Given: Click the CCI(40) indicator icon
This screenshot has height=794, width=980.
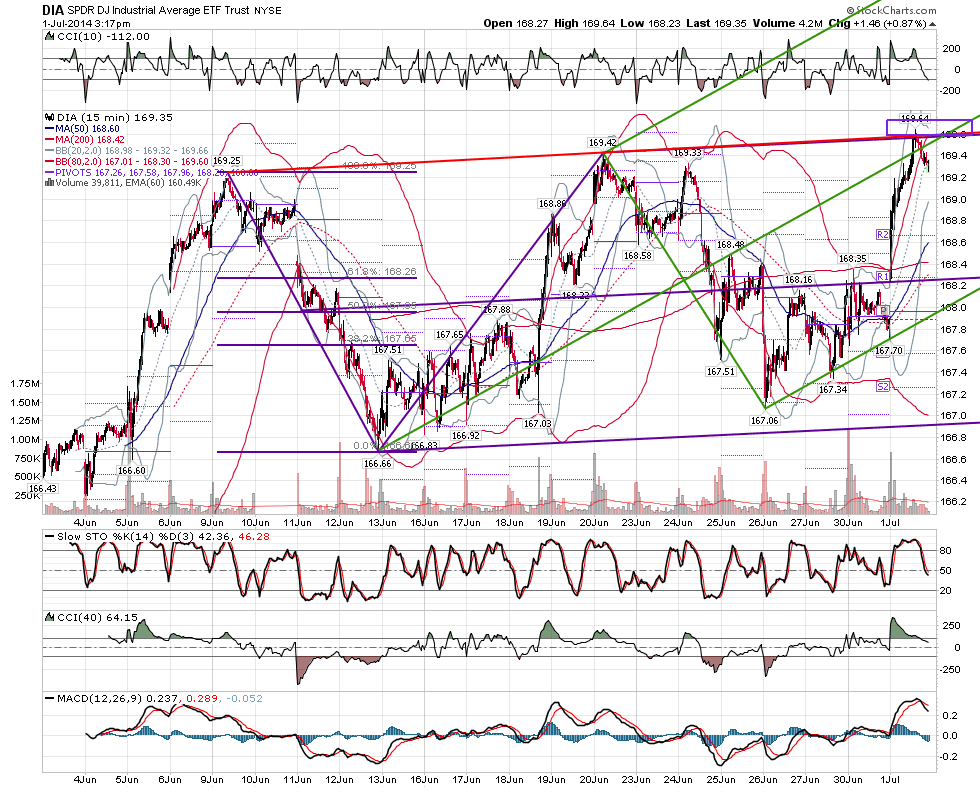Looking at the screenshot, I should (50, 617).
